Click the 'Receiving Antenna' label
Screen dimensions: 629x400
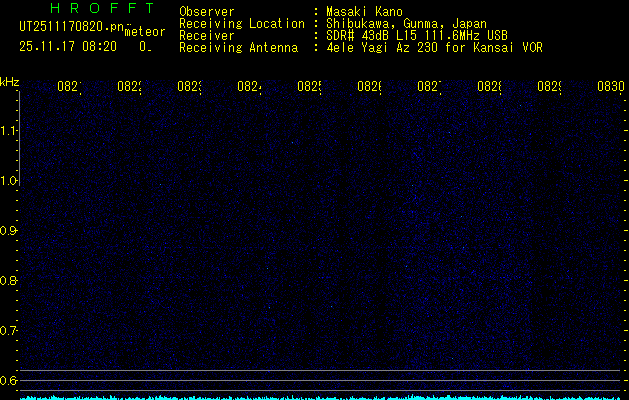238,48
